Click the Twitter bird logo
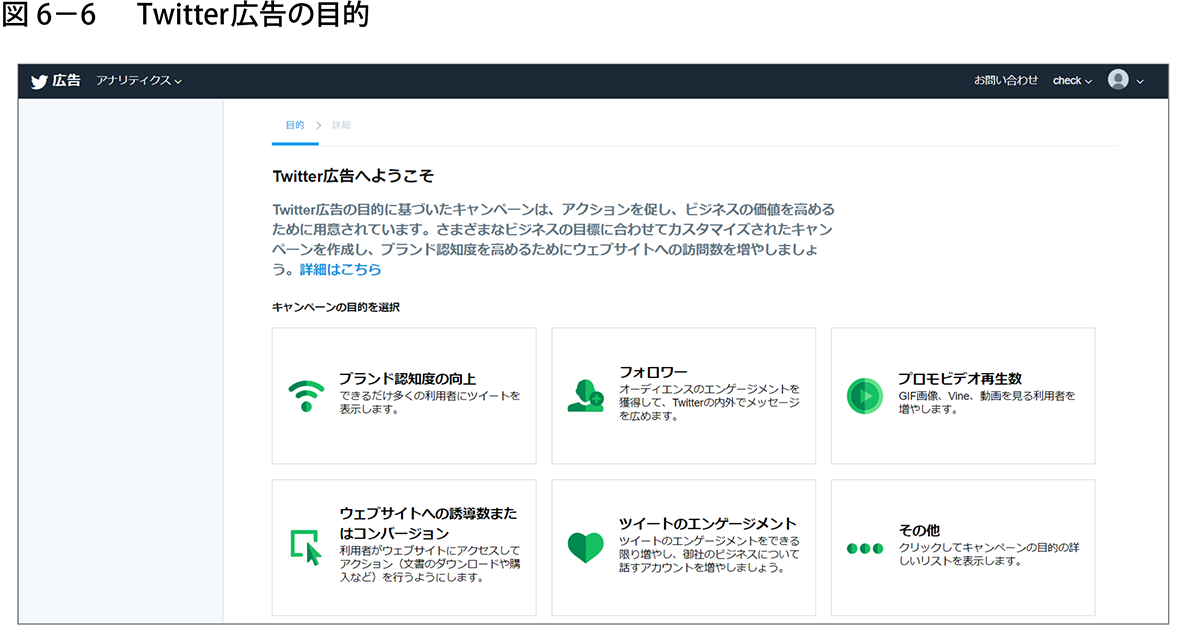Image resolution: width=1200 pixels, height=630 pixels. click(39, 81)
